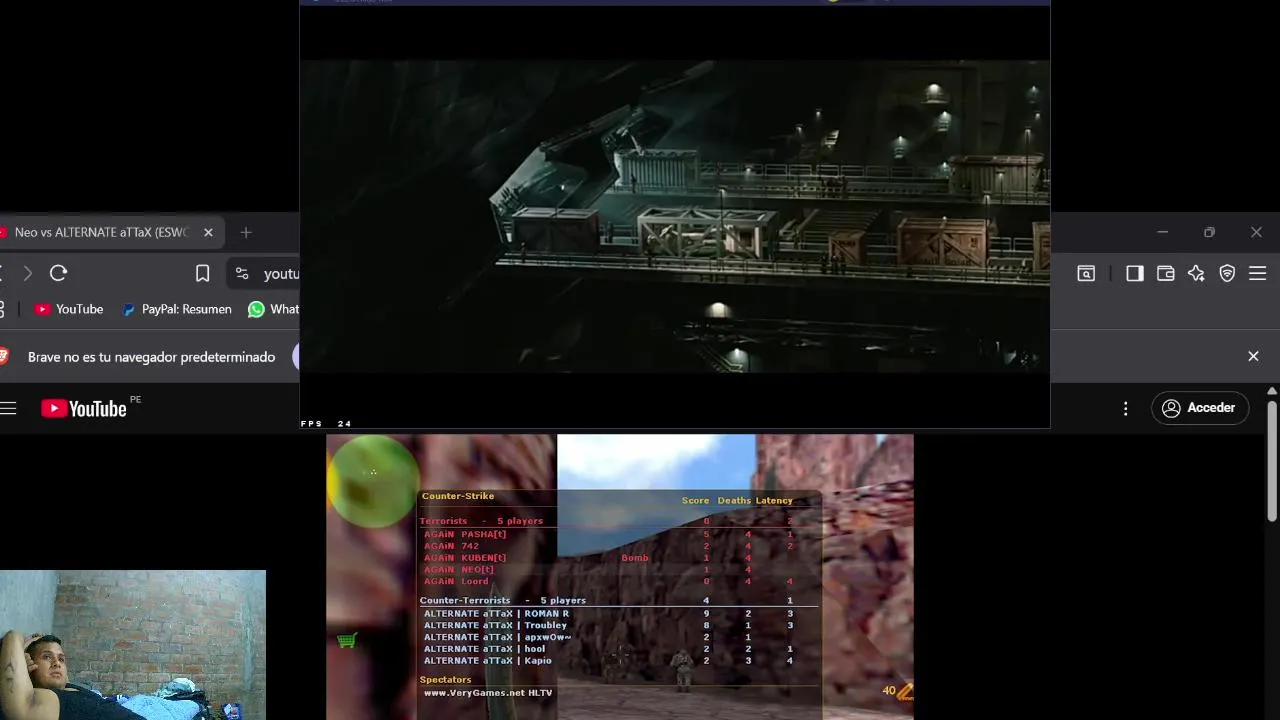The width and height of the screenshot is (1280, 720).
Task: Open the tab search icon
Action: coord(1086,273)
